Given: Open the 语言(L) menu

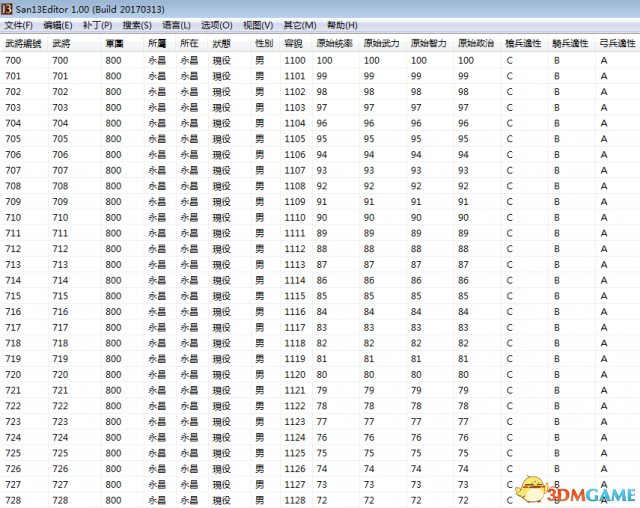Looking at the screenshot, I should coord(177,25).
